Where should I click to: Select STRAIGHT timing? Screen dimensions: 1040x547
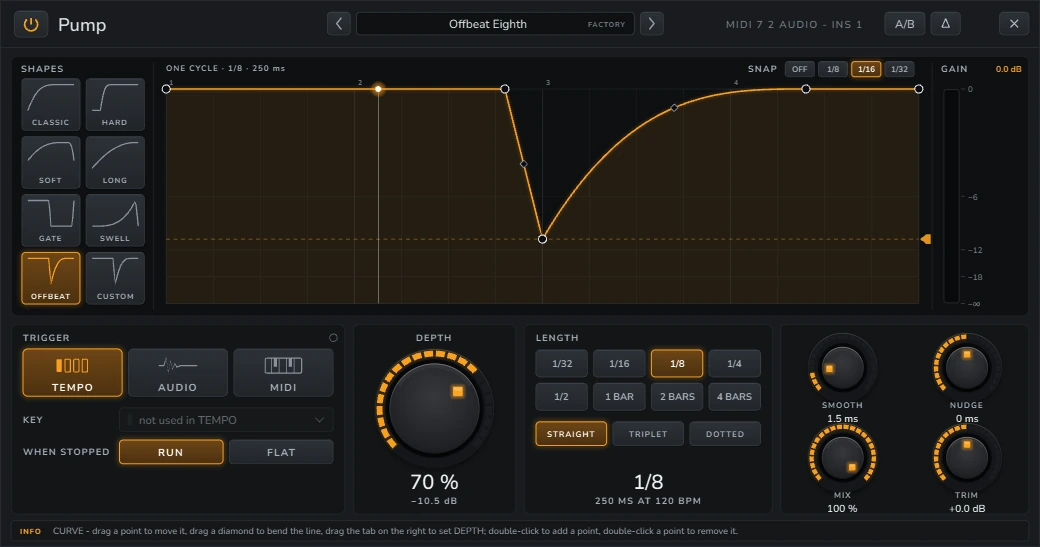tap(571, 434)
